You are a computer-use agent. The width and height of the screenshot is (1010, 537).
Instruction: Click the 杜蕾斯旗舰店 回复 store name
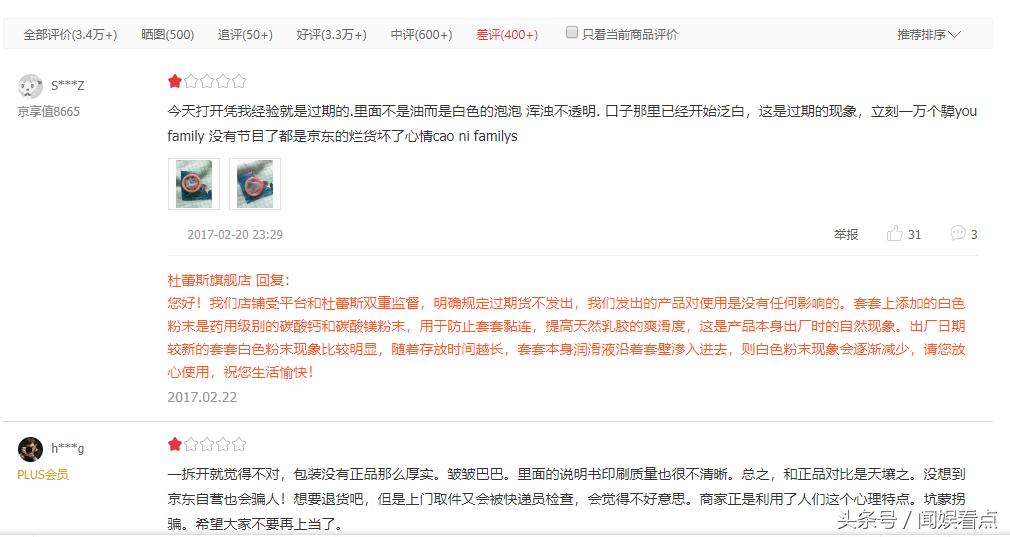click(209, 280)
